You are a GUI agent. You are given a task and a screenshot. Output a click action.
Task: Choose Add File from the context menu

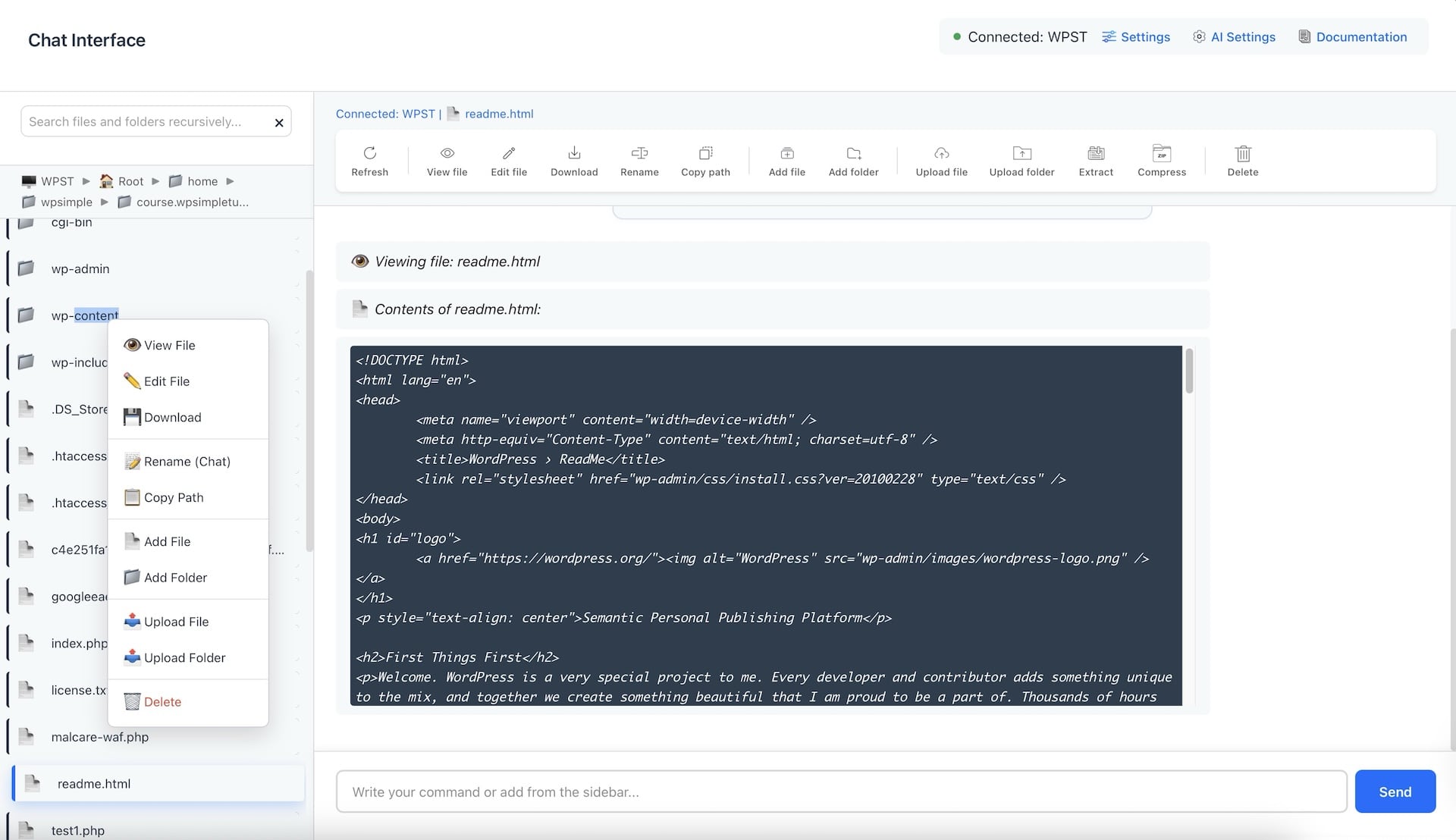click(x=188, y=541)
